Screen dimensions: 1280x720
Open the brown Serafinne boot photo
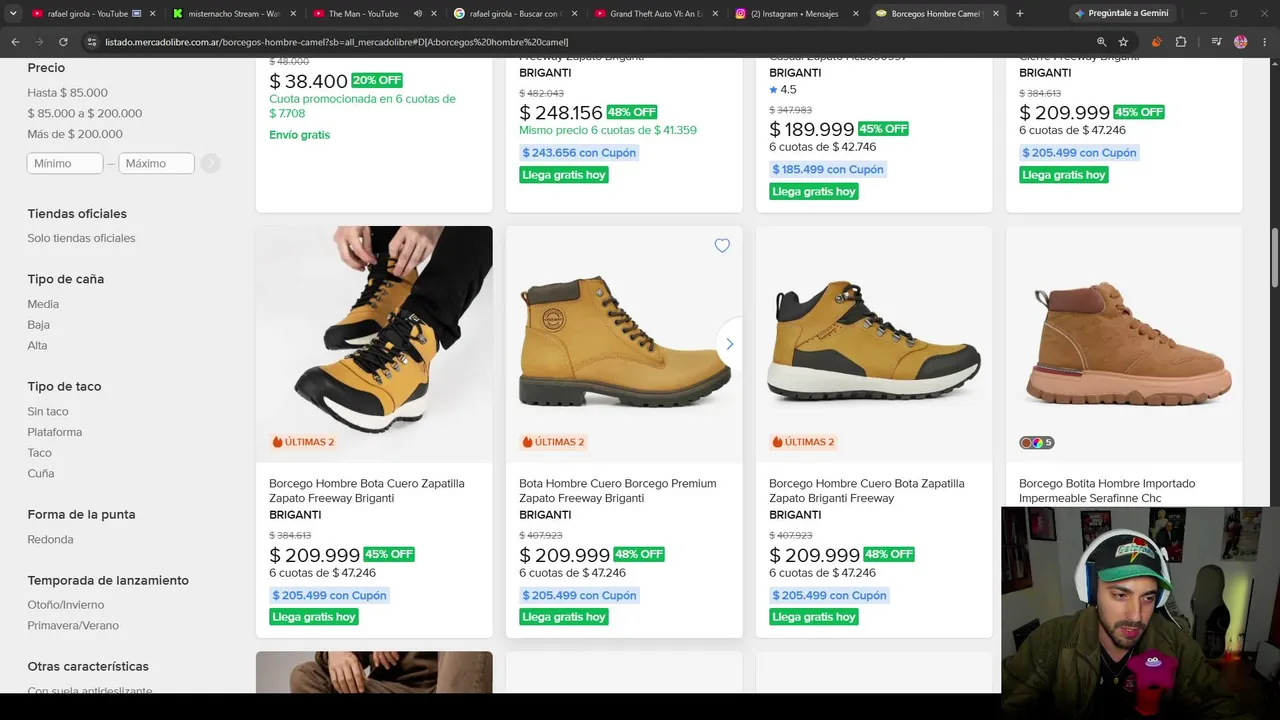(x=1124, y=344)
